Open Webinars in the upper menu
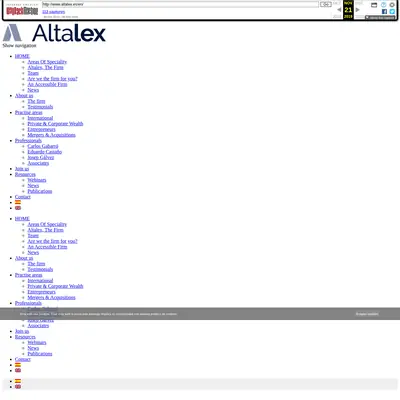 (x=37, y=180)
